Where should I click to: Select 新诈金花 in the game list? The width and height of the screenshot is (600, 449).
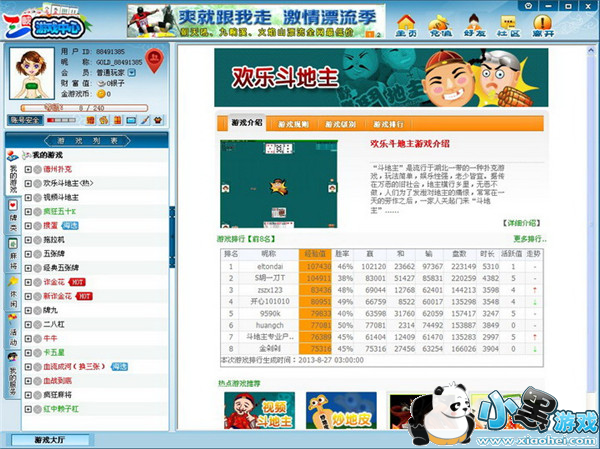(57, 296)
